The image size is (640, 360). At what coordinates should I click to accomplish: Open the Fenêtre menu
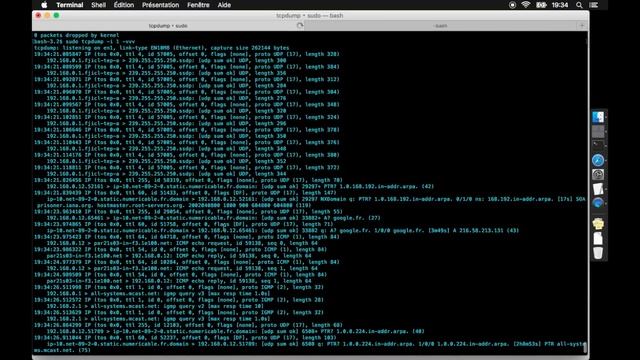tap(198, 5)
